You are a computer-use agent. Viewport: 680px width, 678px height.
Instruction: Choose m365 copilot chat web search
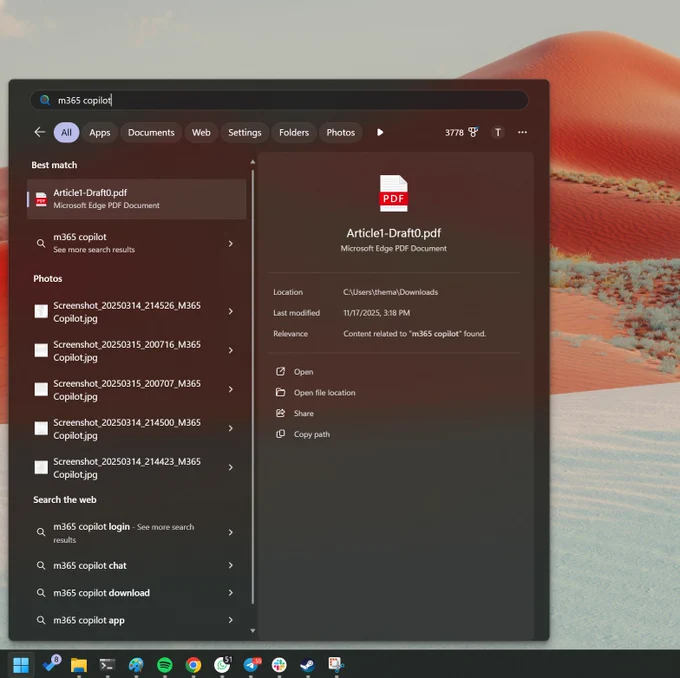(x=90, y=566)
